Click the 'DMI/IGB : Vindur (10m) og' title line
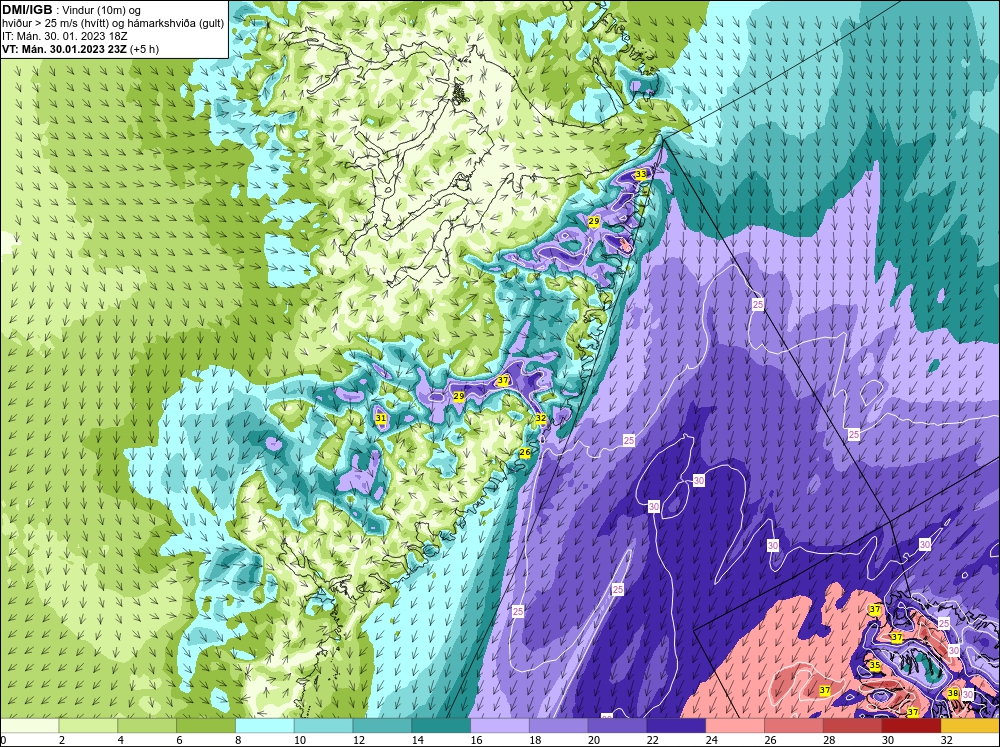Viewport: 1000px width, 747px height. tap(72, 10)
